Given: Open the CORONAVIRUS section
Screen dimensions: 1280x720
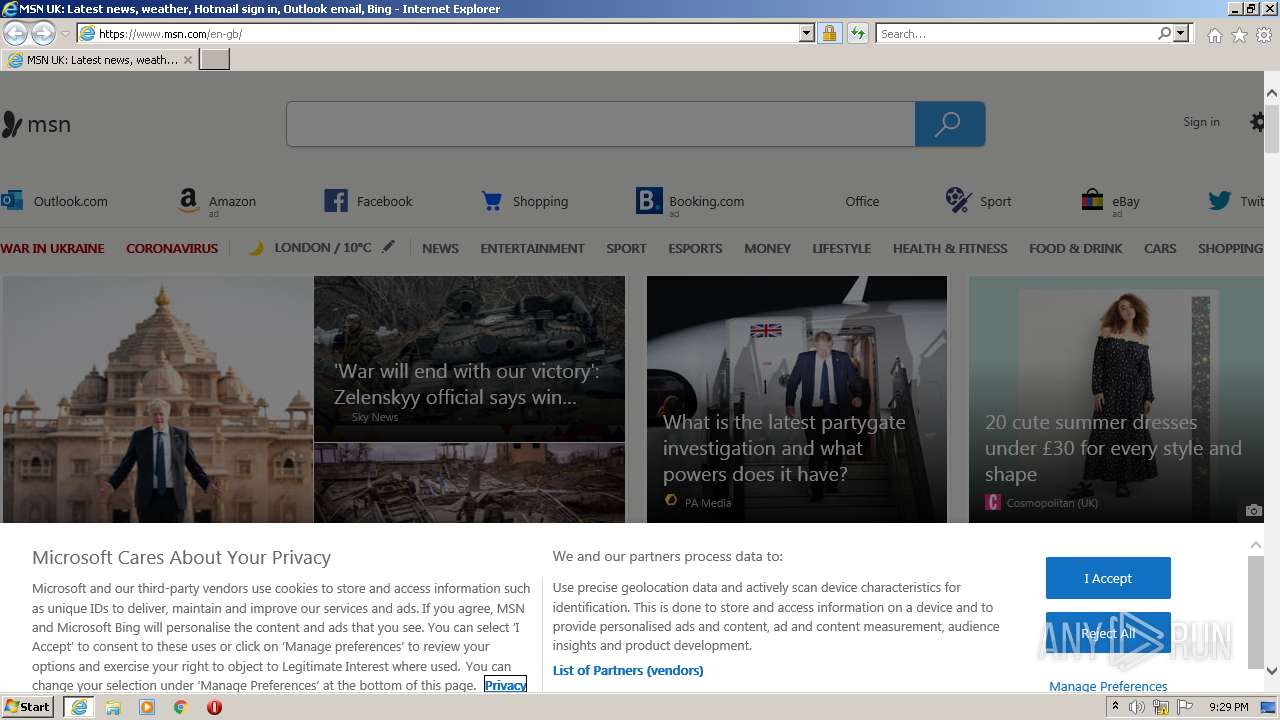Looking at the screenshot, I should click(x=172, y=248).
